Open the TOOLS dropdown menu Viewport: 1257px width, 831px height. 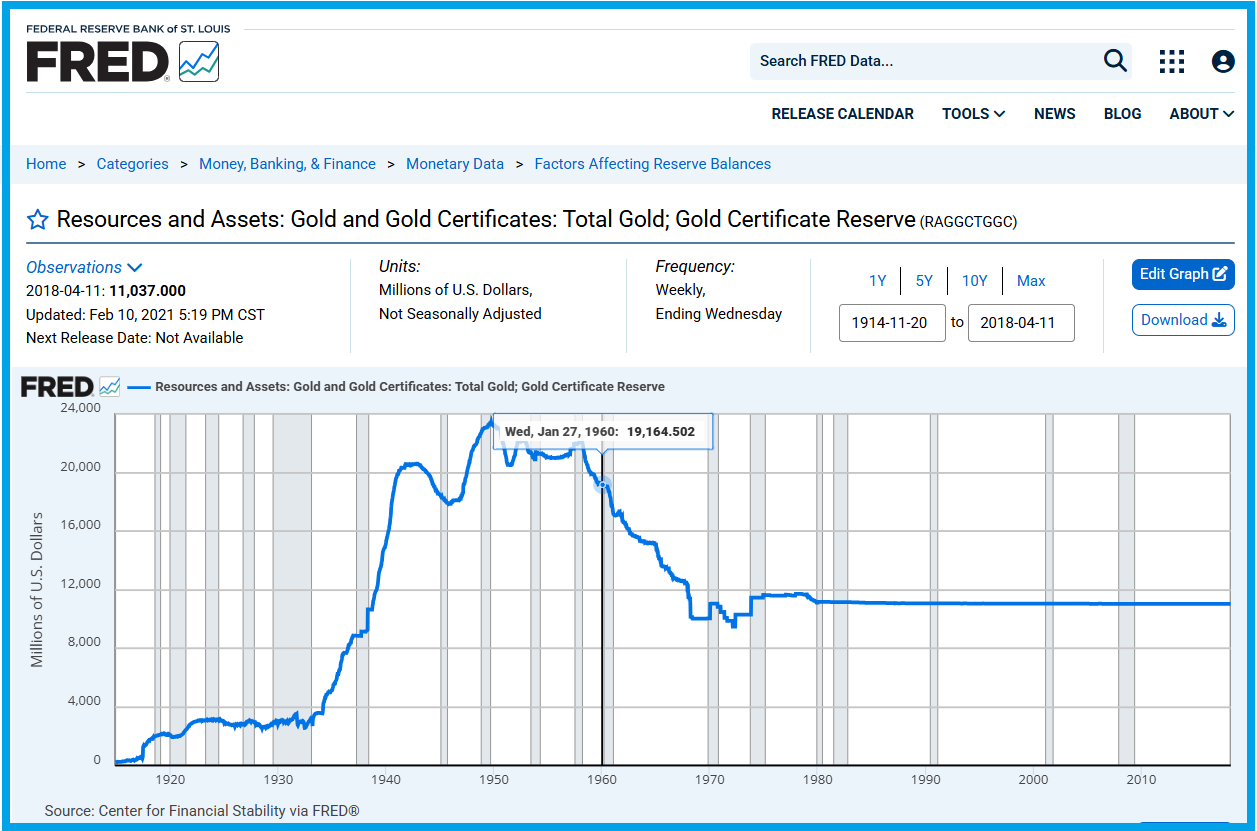pos(973,114)
